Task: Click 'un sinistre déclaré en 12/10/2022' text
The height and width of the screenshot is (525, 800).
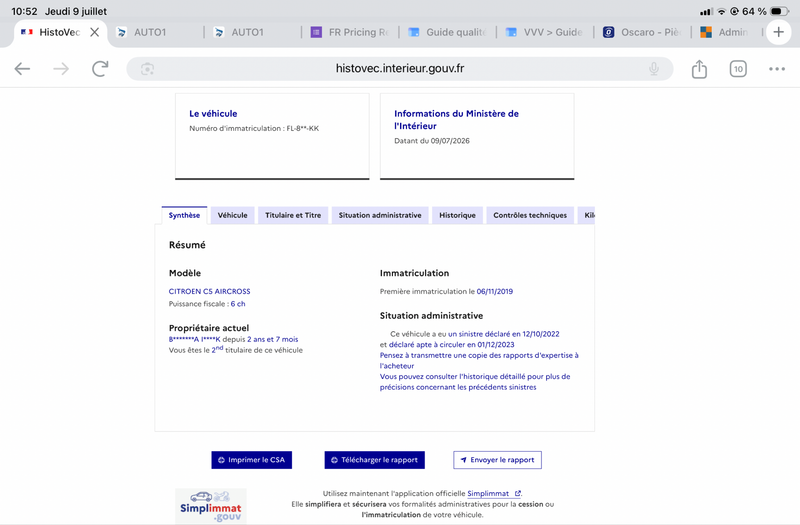Action: click(504, 334)
